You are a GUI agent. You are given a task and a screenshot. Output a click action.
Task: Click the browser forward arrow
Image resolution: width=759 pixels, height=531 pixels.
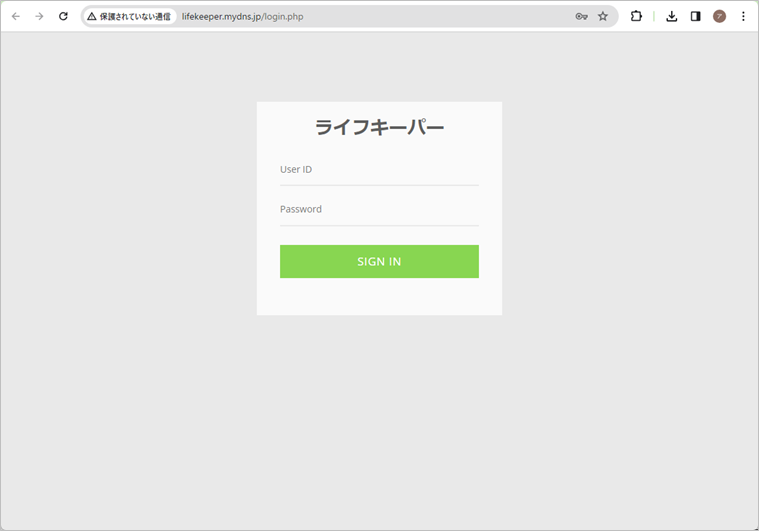pos(39,16)
